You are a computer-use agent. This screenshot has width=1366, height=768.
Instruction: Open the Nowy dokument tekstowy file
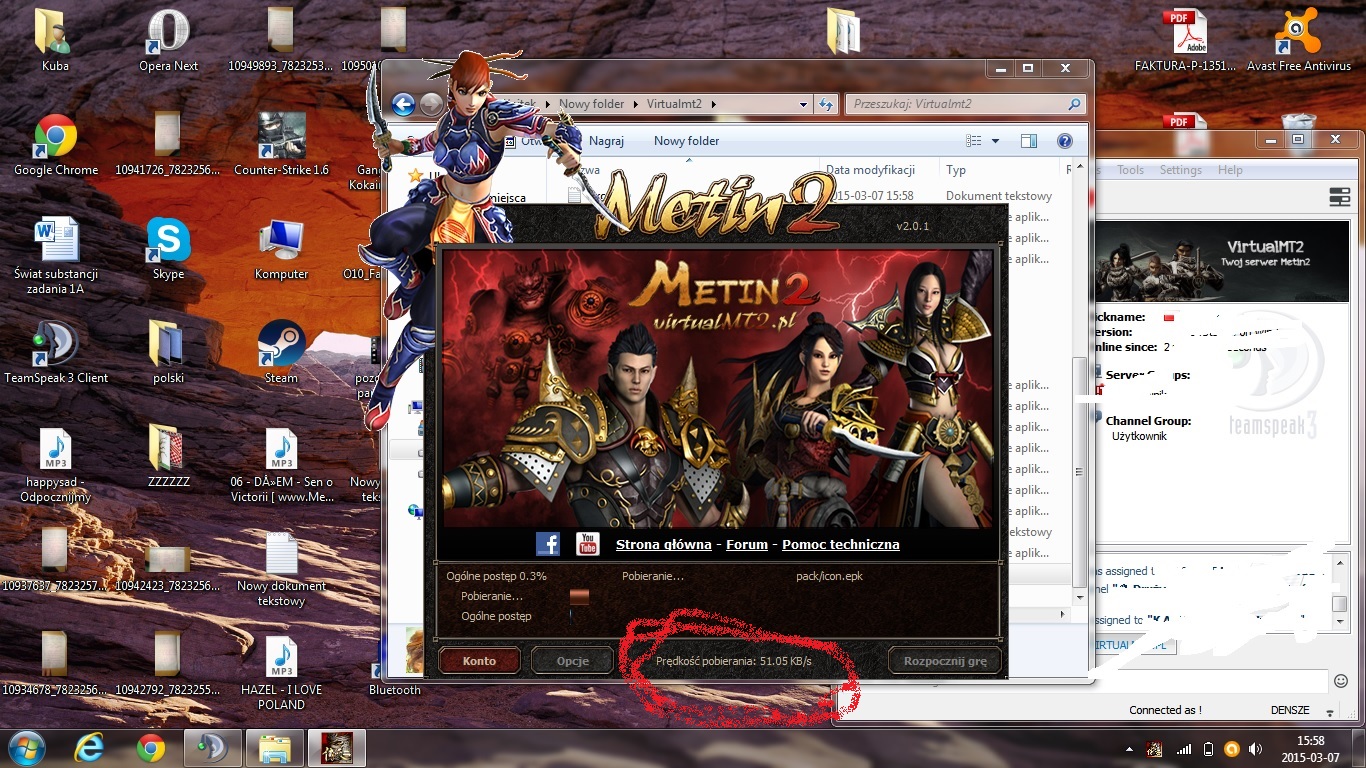pos(281,570)
